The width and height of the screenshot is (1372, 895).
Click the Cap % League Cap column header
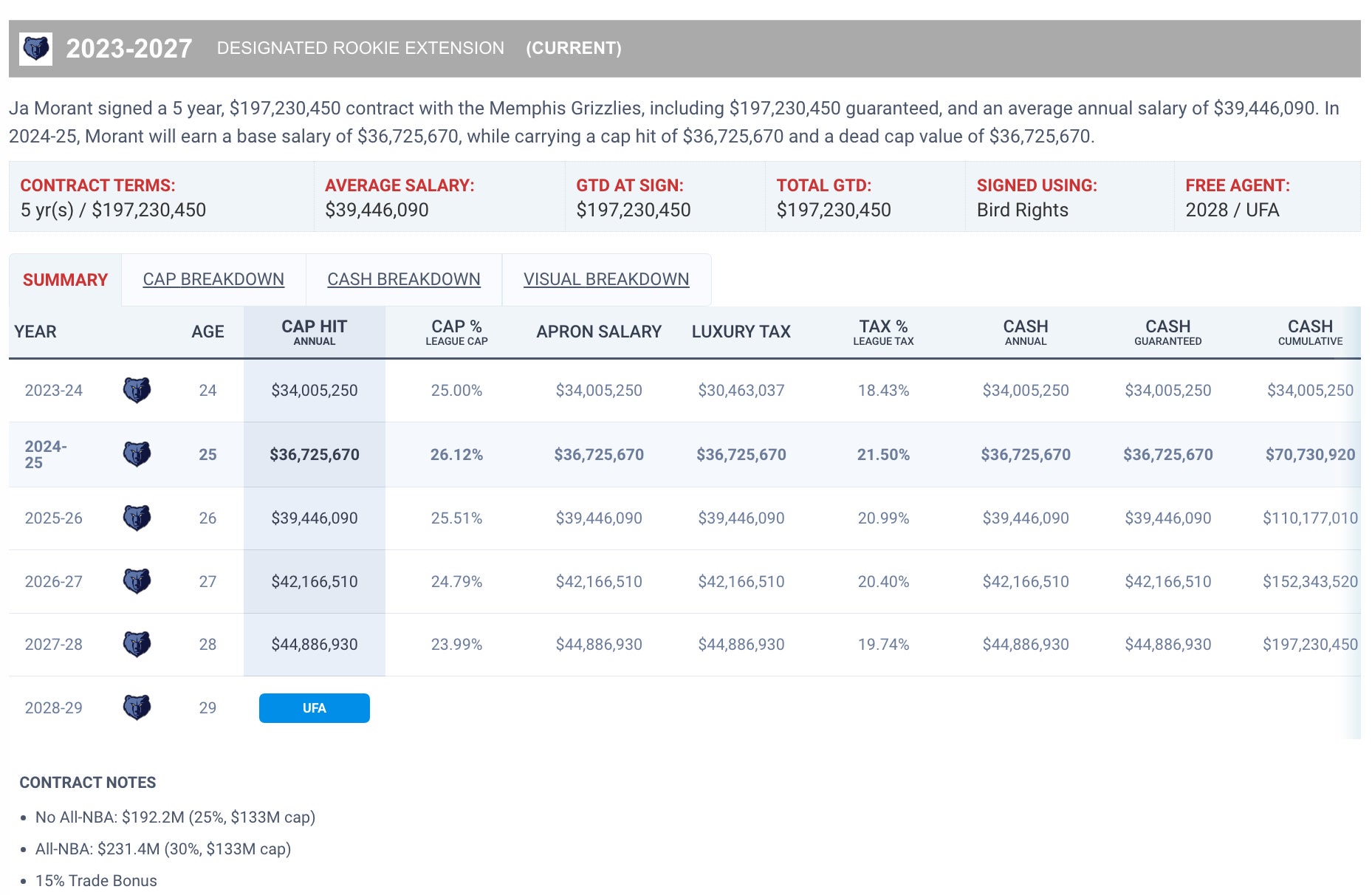456,332
